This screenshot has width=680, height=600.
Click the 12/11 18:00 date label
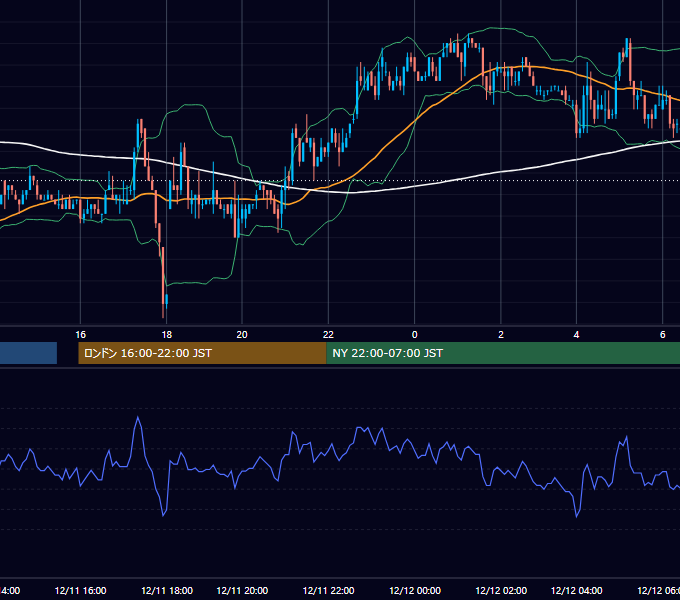[167, 590]
